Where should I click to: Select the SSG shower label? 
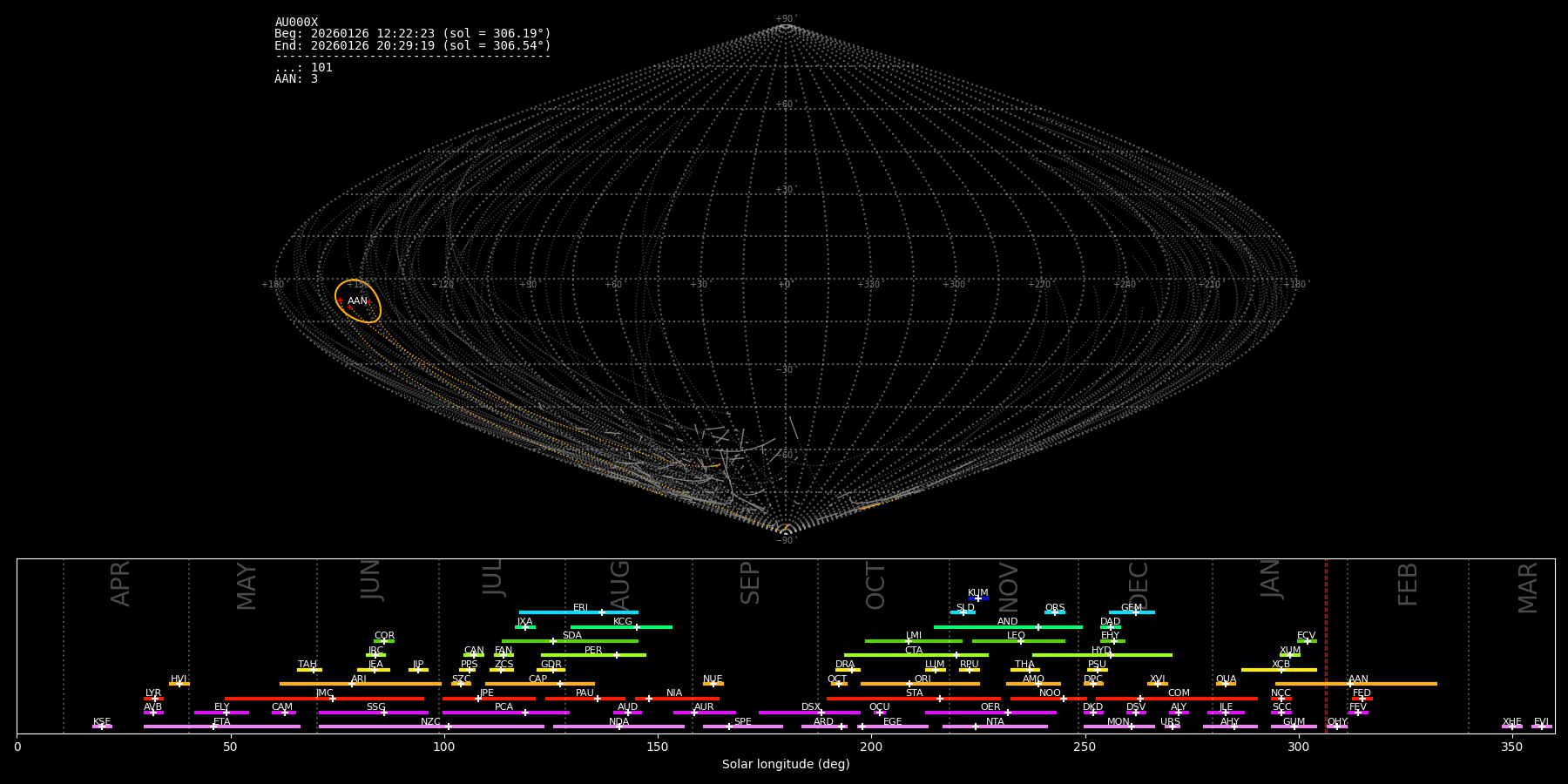(x=375, y=707)
